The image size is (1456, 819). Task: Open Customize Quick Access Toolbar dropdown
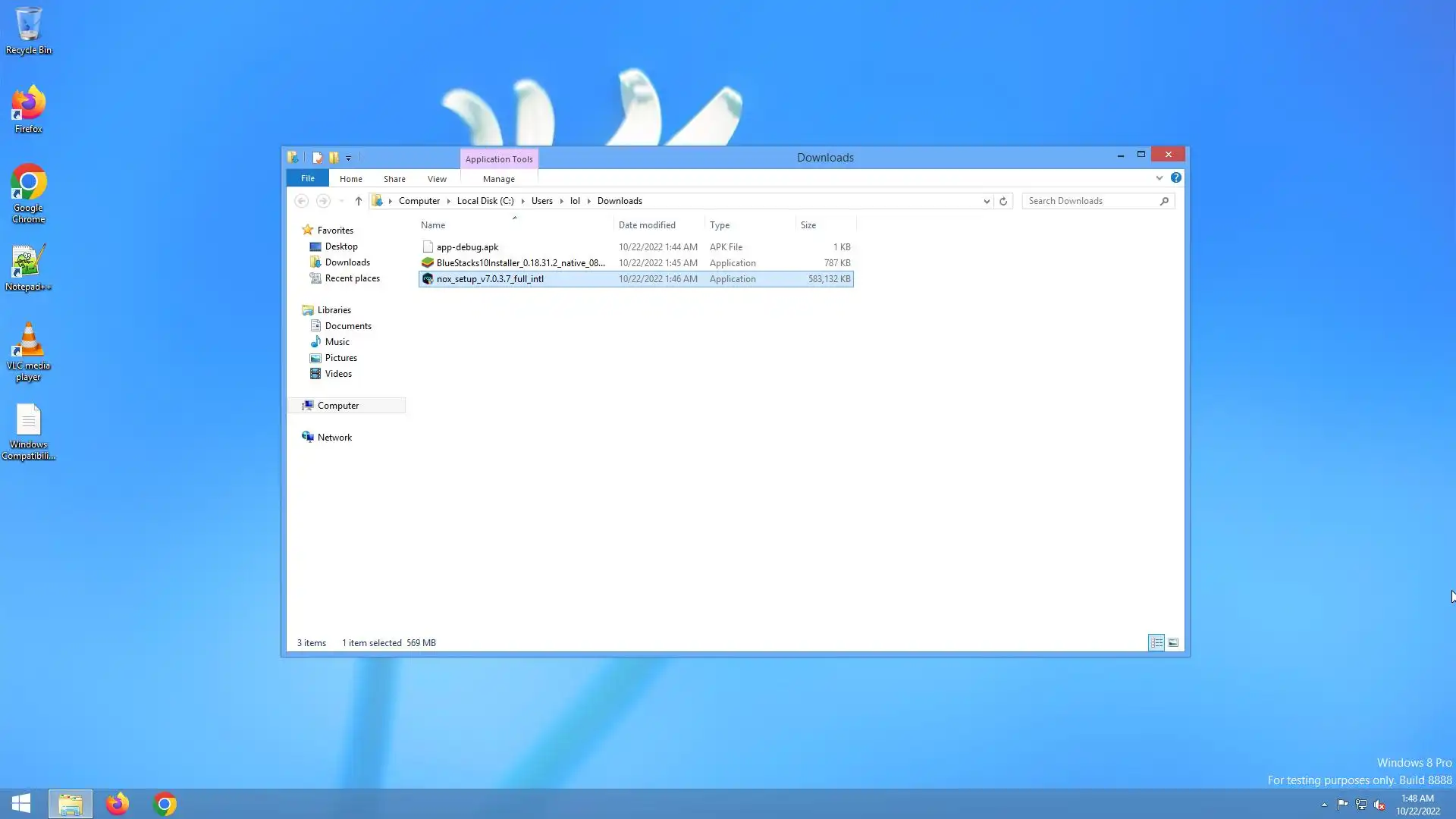pos(349,158)
